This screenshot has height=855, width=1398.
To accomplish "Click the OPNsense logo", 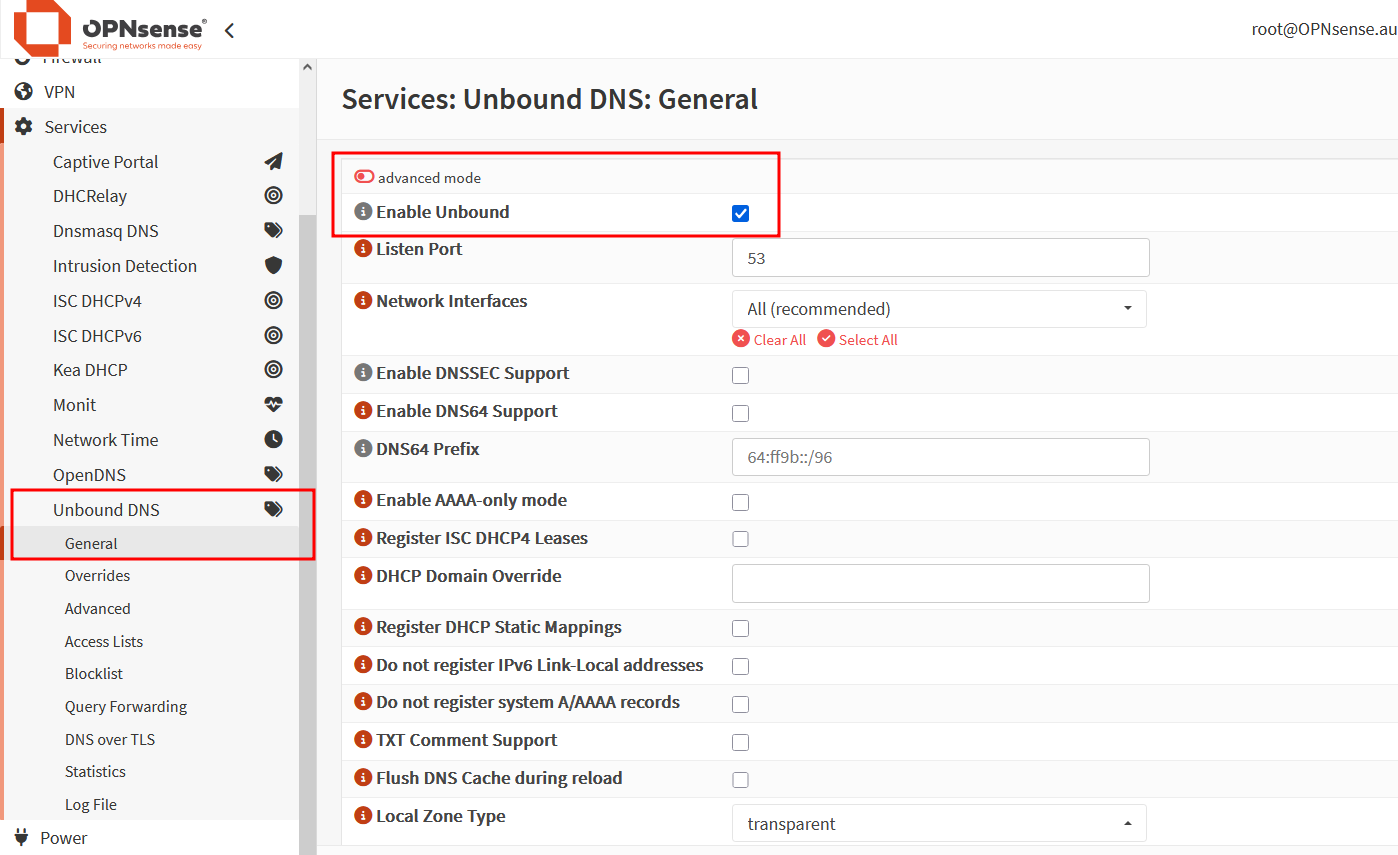I will pos(110,29).
